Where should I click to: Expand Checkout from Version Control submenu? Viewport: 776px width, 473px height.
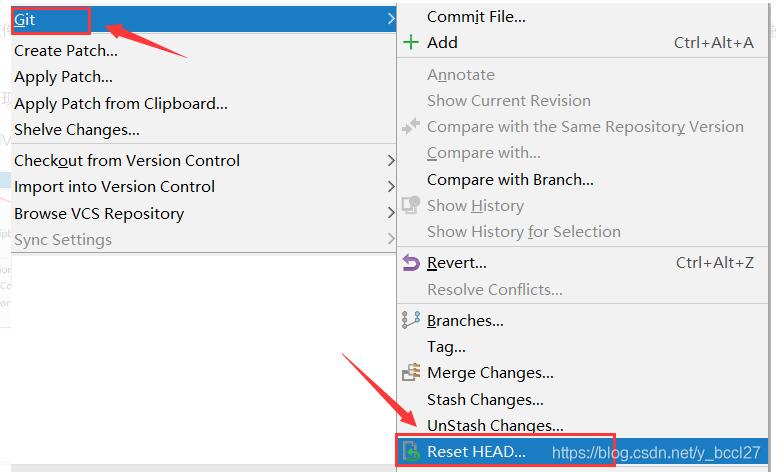pyautogui.click(x=390, y=160)
